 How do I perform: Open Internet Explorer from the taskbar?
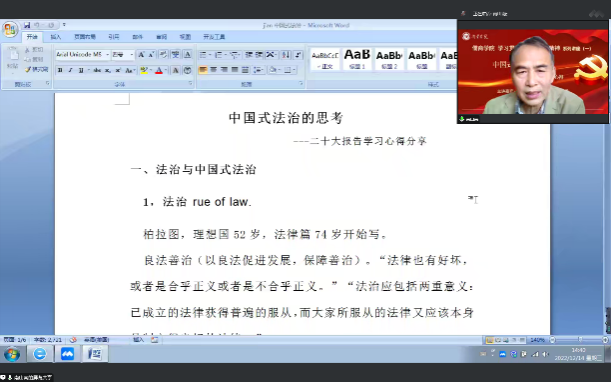tap(40, 354)
